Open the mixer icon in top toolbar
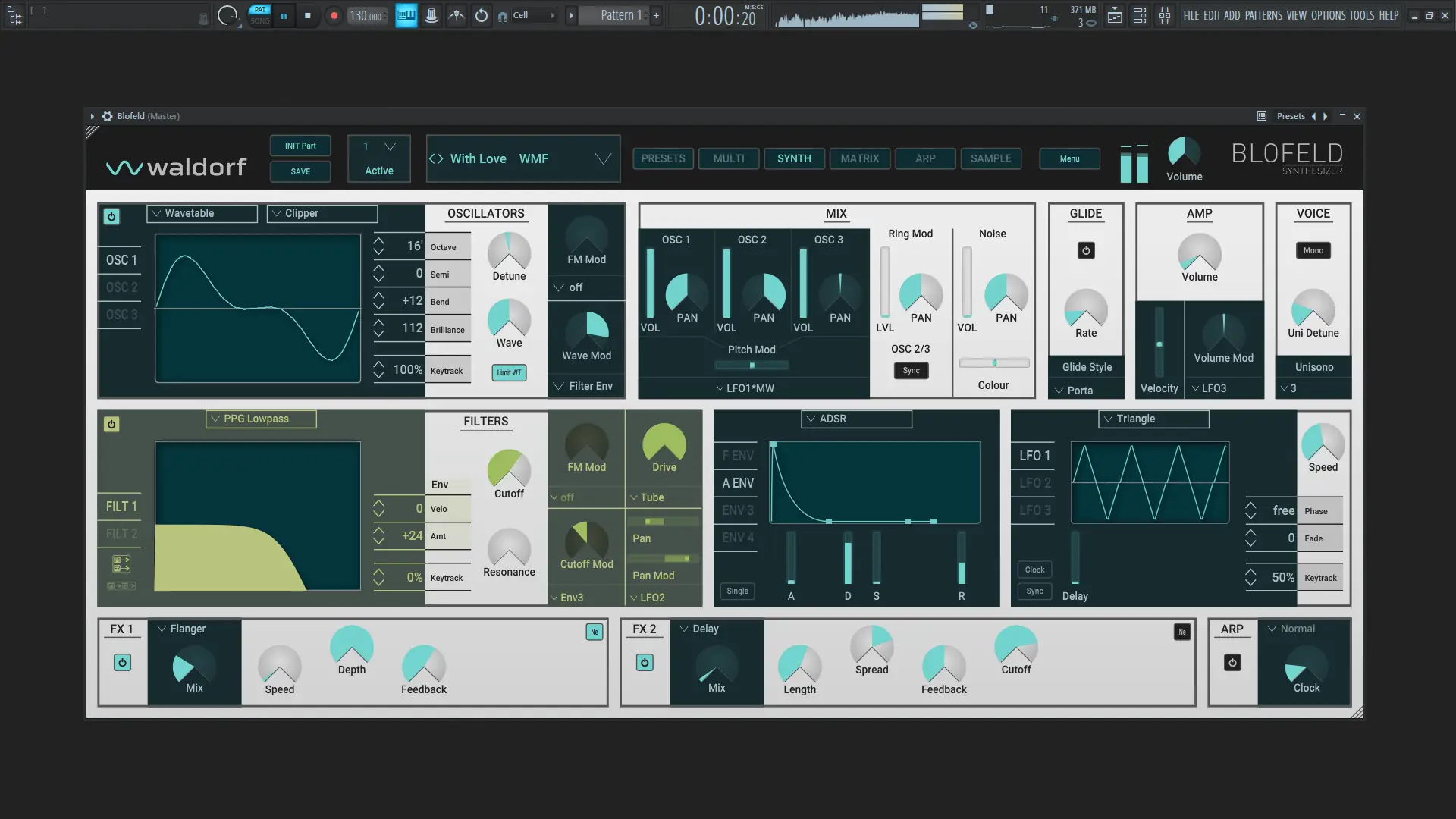Image resolution: width=1456 pixels, height=819 pixels. coord(1164,16)
